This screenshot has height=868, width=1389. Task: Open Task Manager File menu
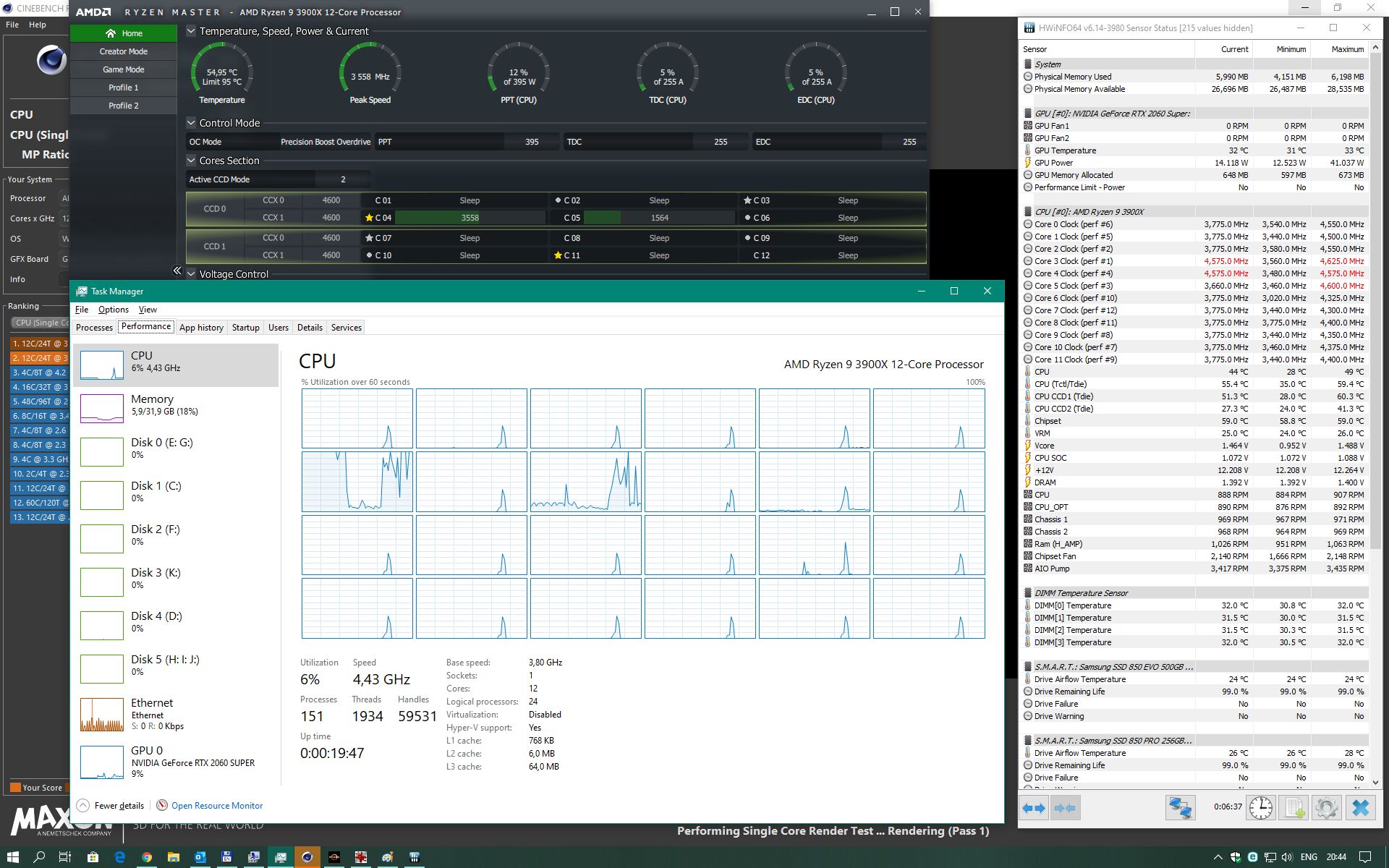[82, 310]
